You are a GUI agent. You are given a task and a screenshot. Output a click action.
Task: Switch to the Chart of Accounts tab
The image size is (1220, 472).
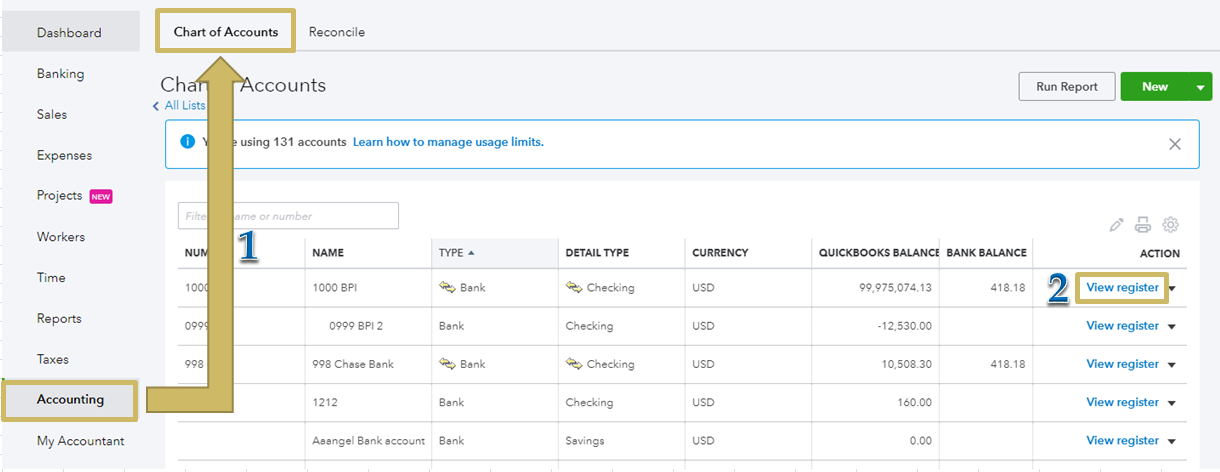click(226, 32)
